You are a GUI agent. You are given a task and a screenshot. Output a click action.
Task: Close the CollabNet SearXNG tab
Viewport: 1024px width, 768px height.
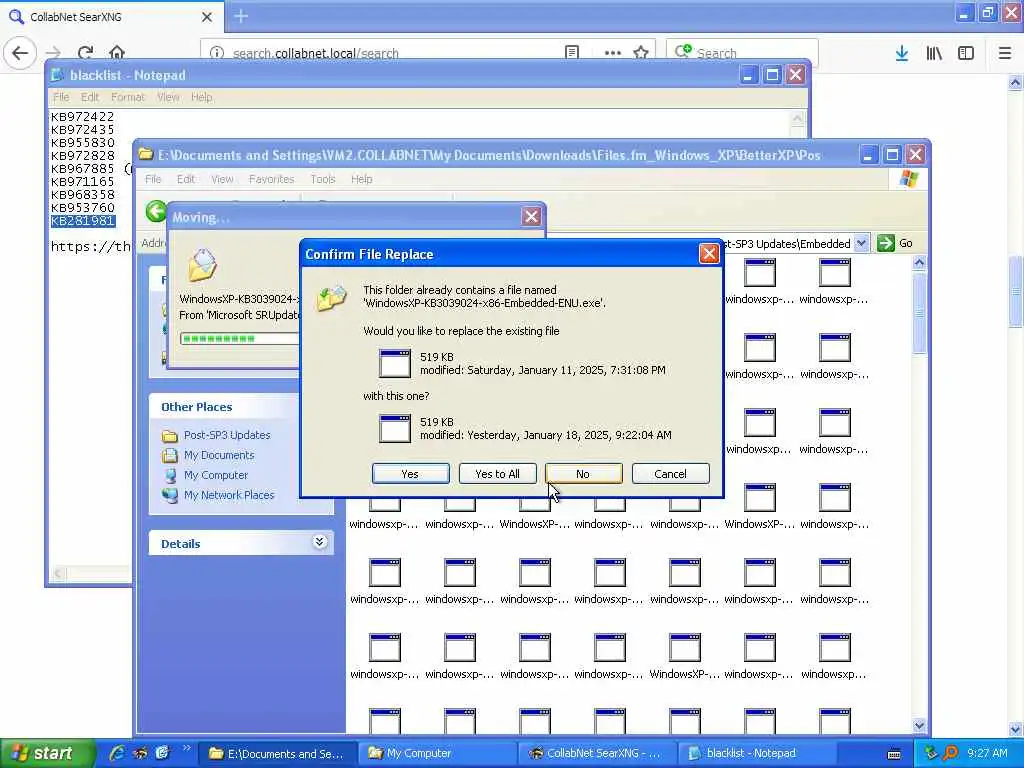(x=206, y=17)
